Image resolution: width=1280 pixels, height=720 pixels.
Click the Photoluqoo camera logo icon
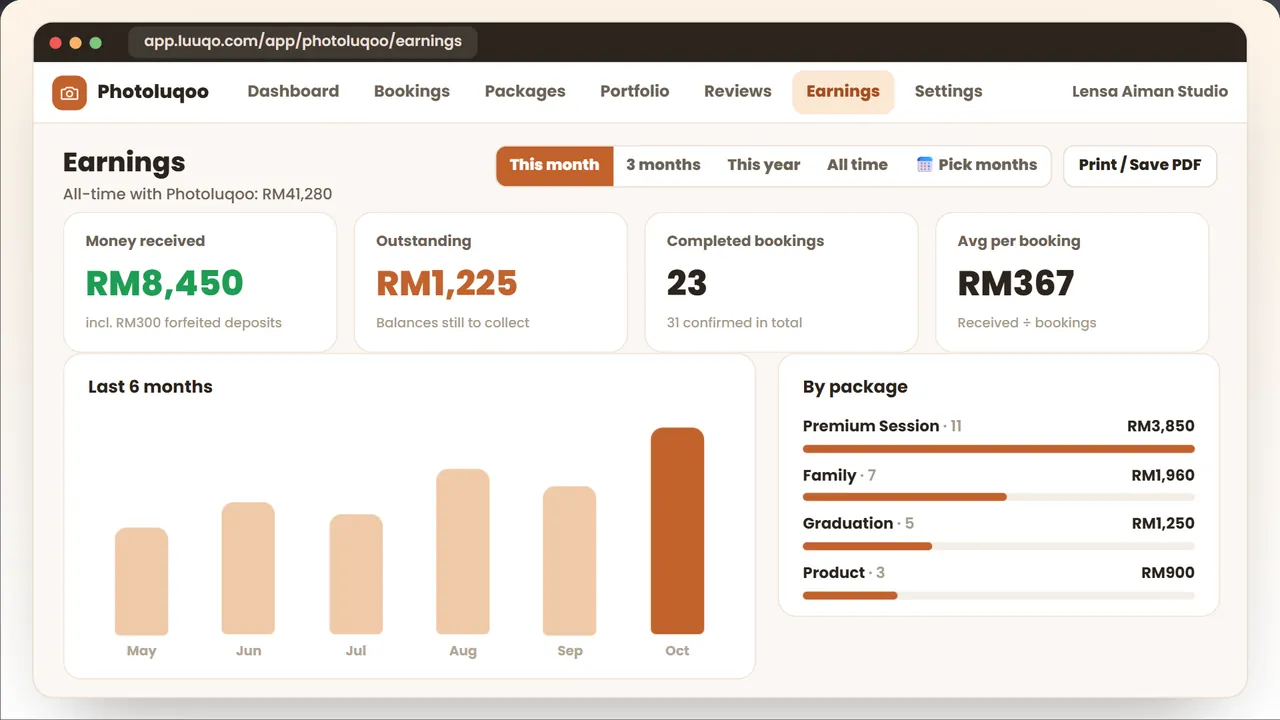click(x=69, y=92)
